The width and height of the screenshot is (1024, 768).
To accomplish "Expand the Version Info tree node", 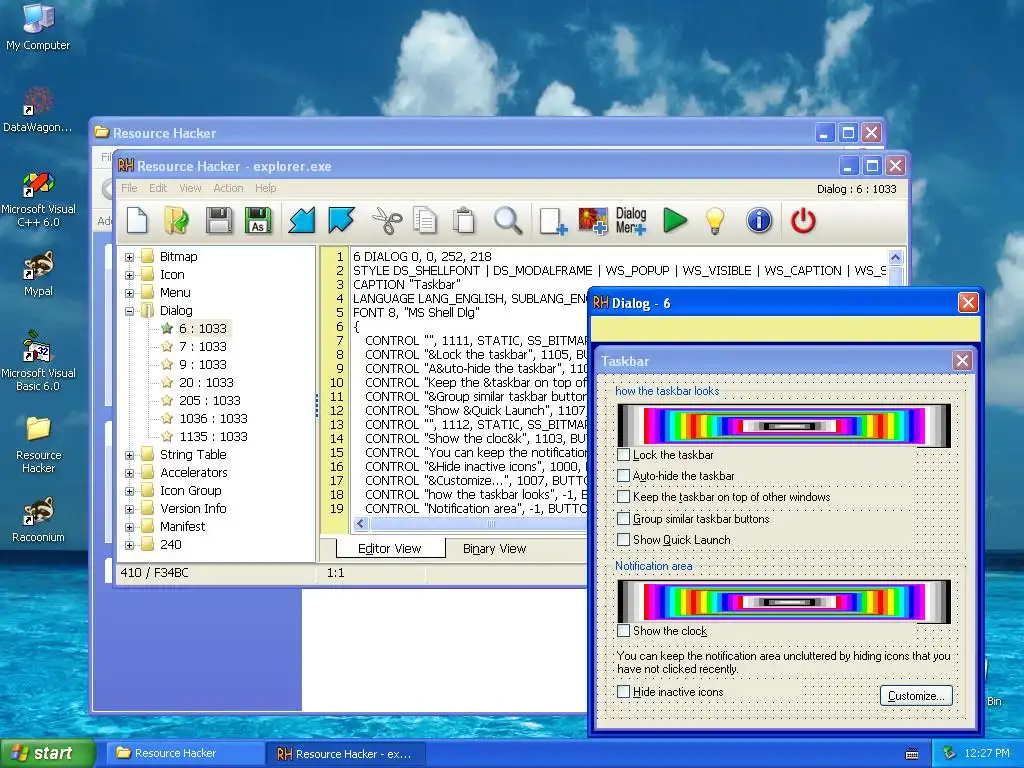I will pos(129,509).
